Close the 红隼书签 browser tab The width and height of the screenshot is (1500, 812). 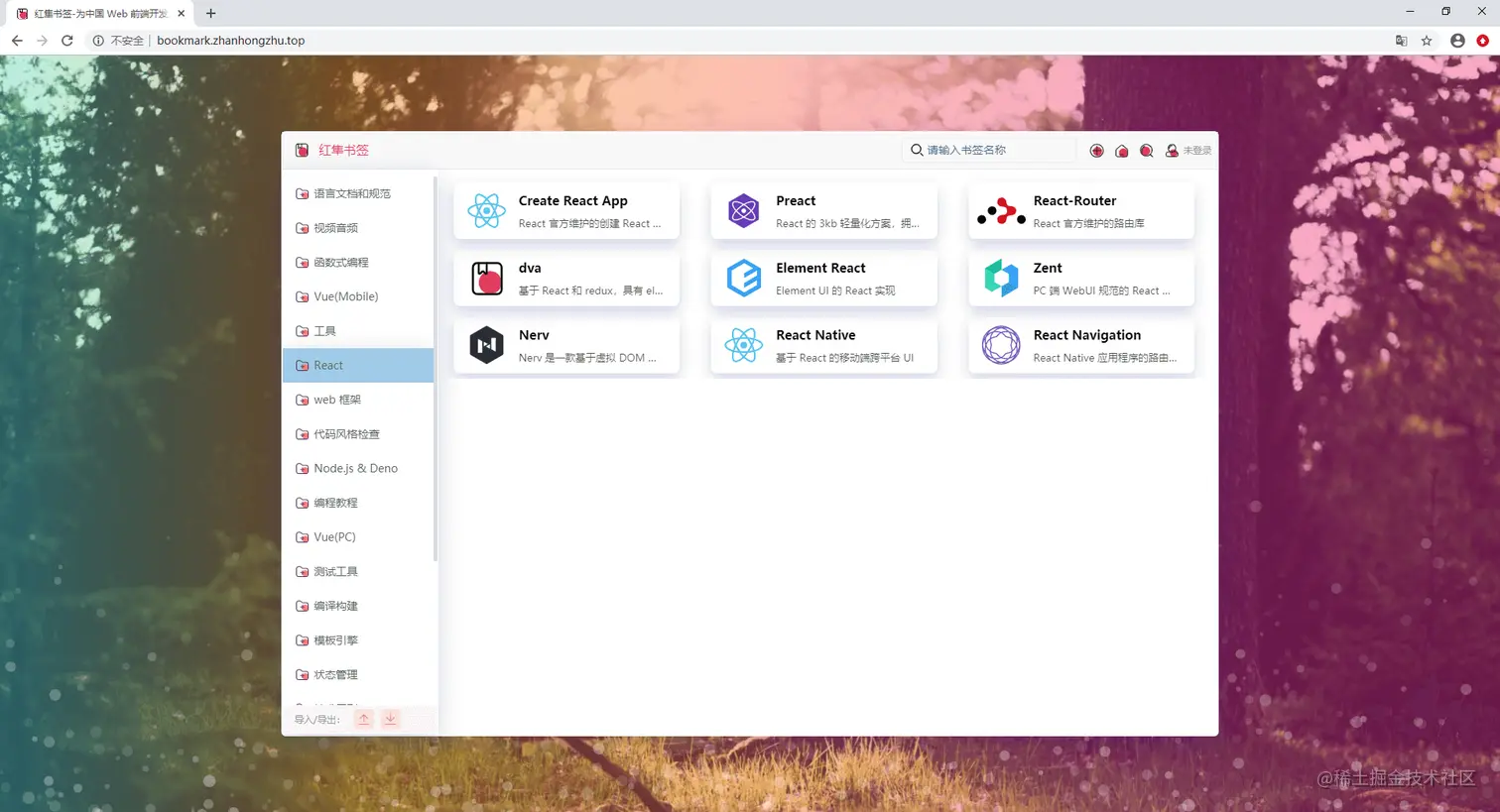181,14
